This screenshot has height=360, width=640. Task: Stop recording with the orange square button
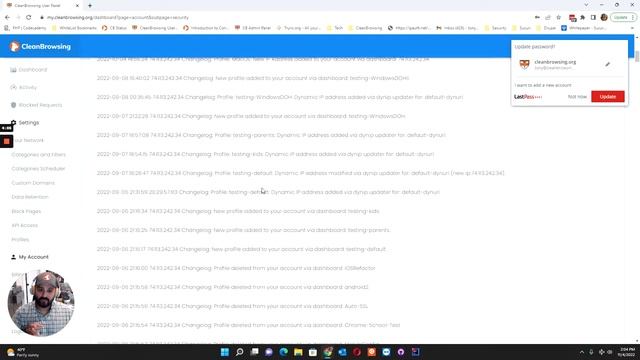(7, 141)
